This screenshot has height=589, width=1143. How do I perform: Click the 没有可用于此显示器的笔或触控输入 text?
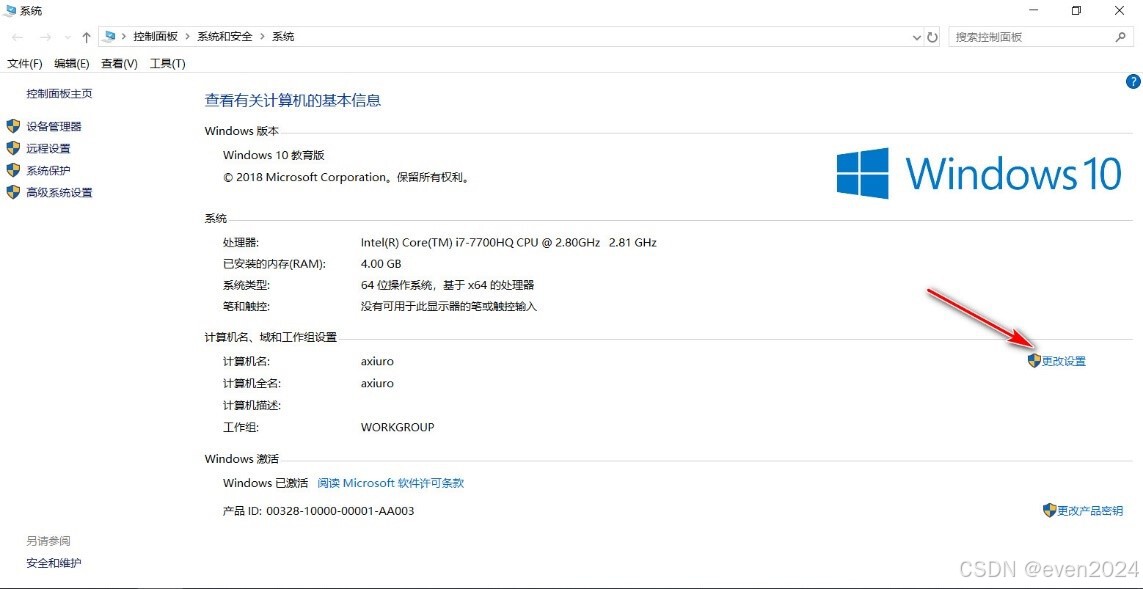[449, 307]
